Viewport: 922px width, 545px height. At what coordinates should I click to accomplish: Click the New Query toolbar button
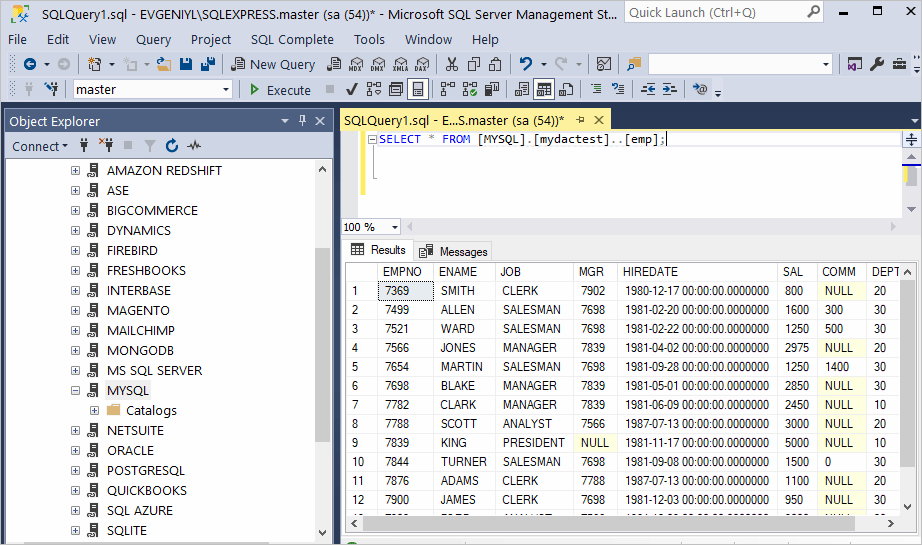click(x=273, y=64)
